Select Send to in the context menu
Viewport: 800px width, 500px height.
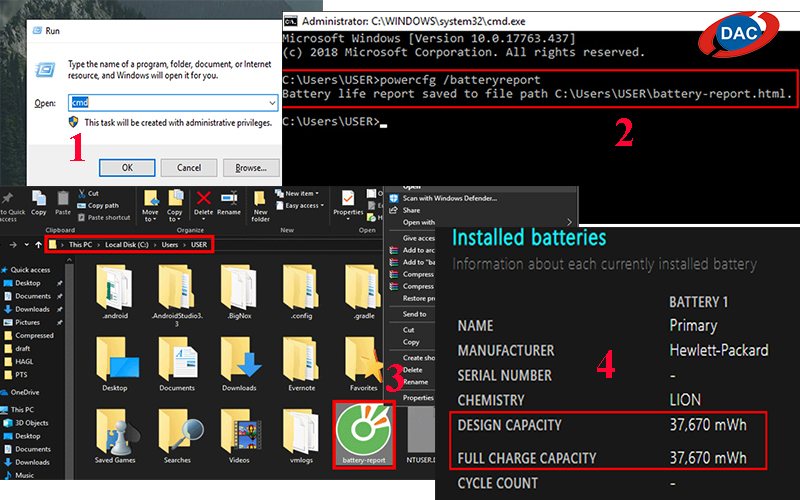[x=414, y=314]
